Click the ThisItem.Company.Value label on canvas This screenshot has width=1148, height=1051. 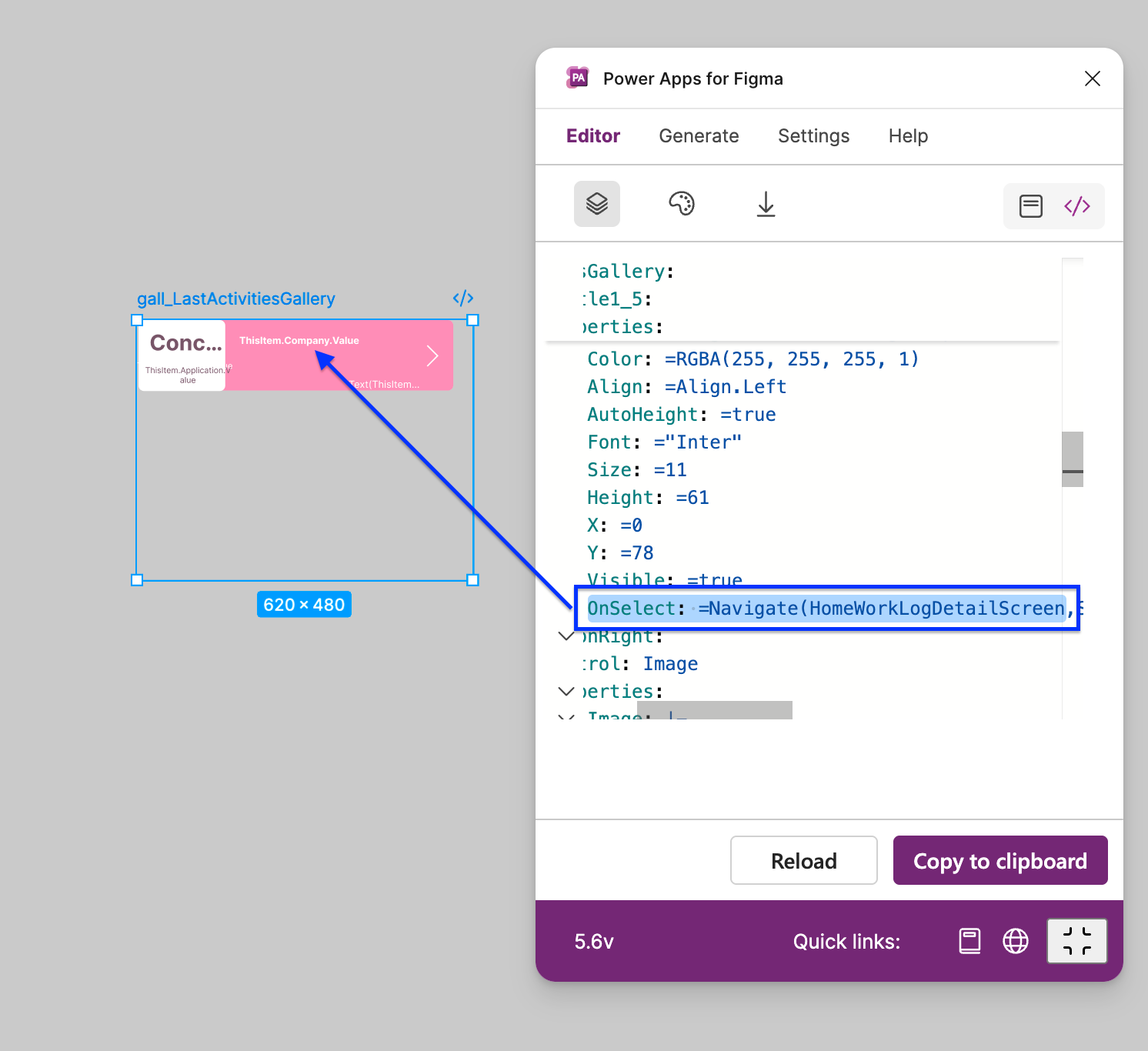[299, 341]
